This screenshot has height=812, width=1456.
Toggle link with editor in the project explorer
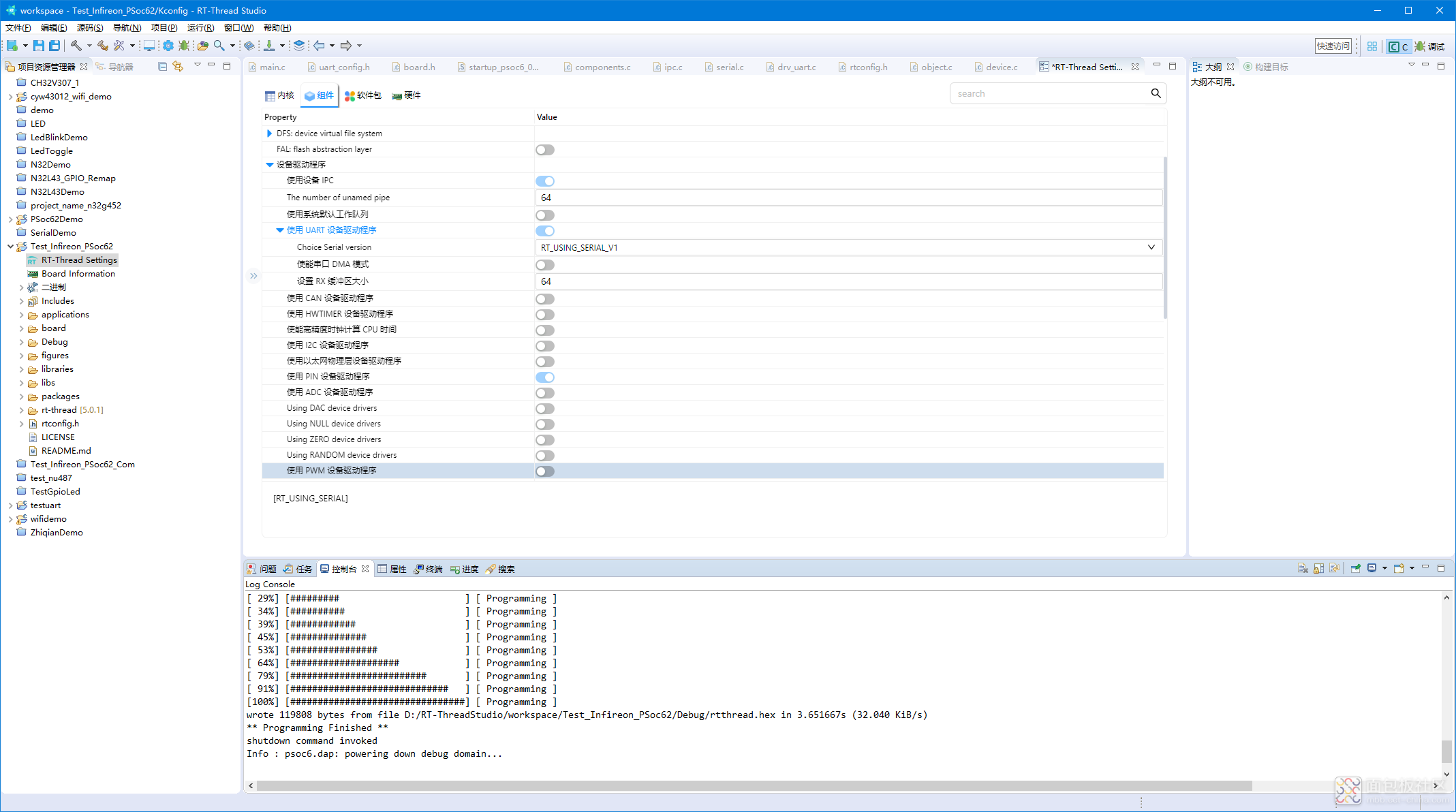pyautogui.click(x=178, y=66)
